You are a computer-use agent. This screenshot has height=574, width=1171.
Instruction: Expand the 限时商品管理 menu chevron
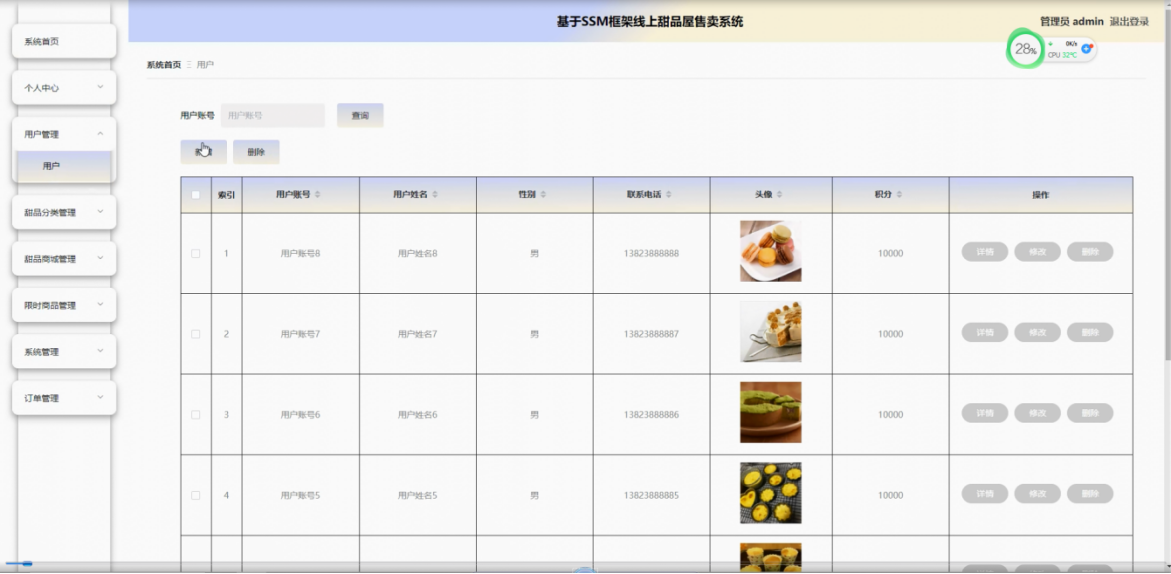[x=100, y=305]
